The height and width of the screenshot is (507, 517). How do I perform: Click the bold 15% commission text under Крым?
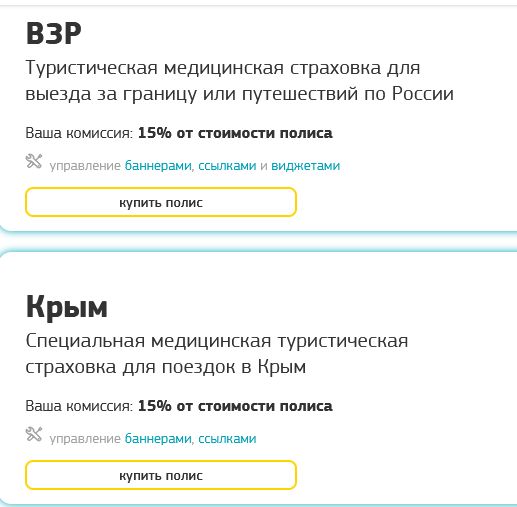(235, 406)
